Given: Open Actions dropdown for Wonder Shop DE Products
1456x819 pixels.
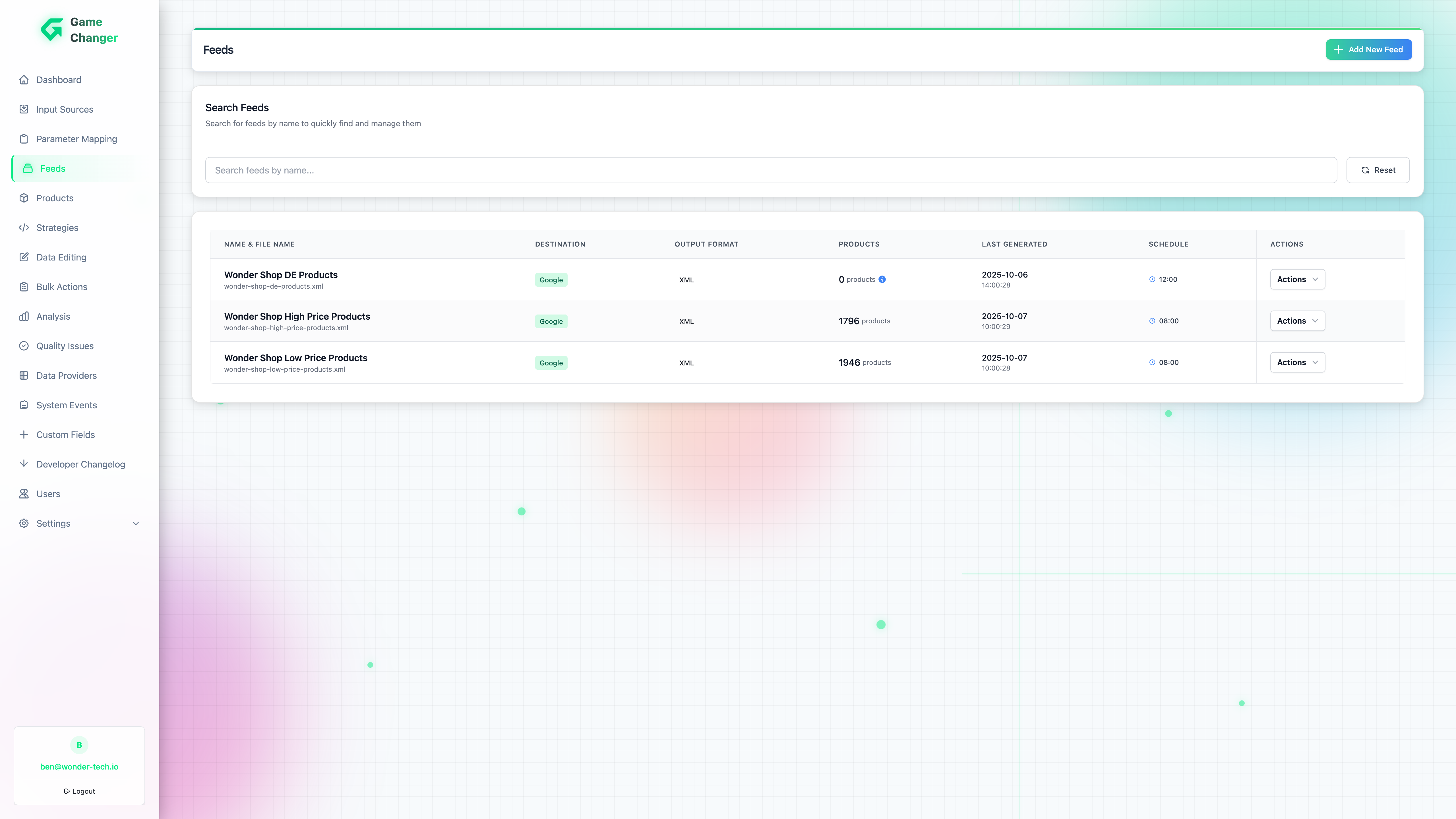Looking at the screenshot, I should (1297, 279).
